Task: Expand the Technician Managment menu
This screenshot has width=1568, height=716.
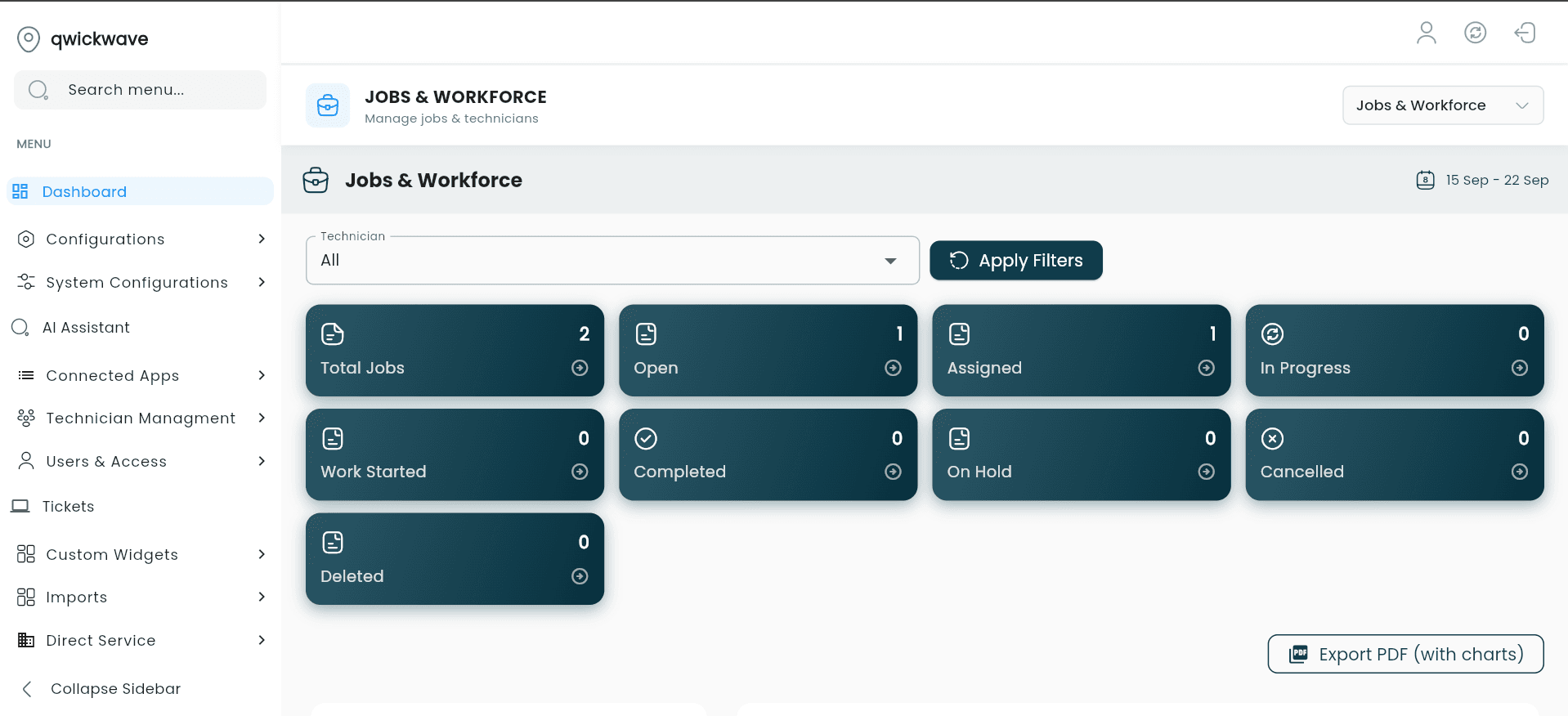Action: (141, 418)
